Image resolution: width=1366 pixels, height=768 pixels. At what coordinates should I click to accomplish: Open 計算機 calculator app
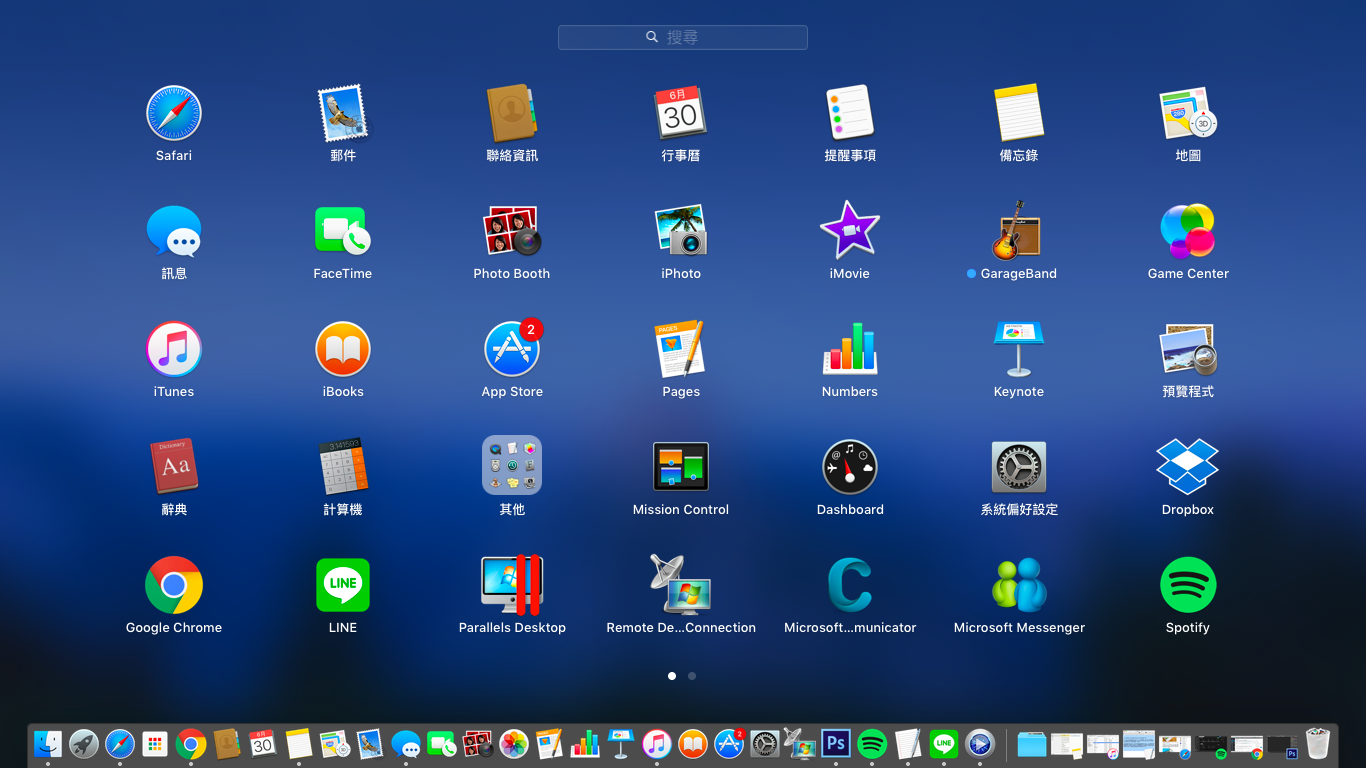click(x=343, y=467)
